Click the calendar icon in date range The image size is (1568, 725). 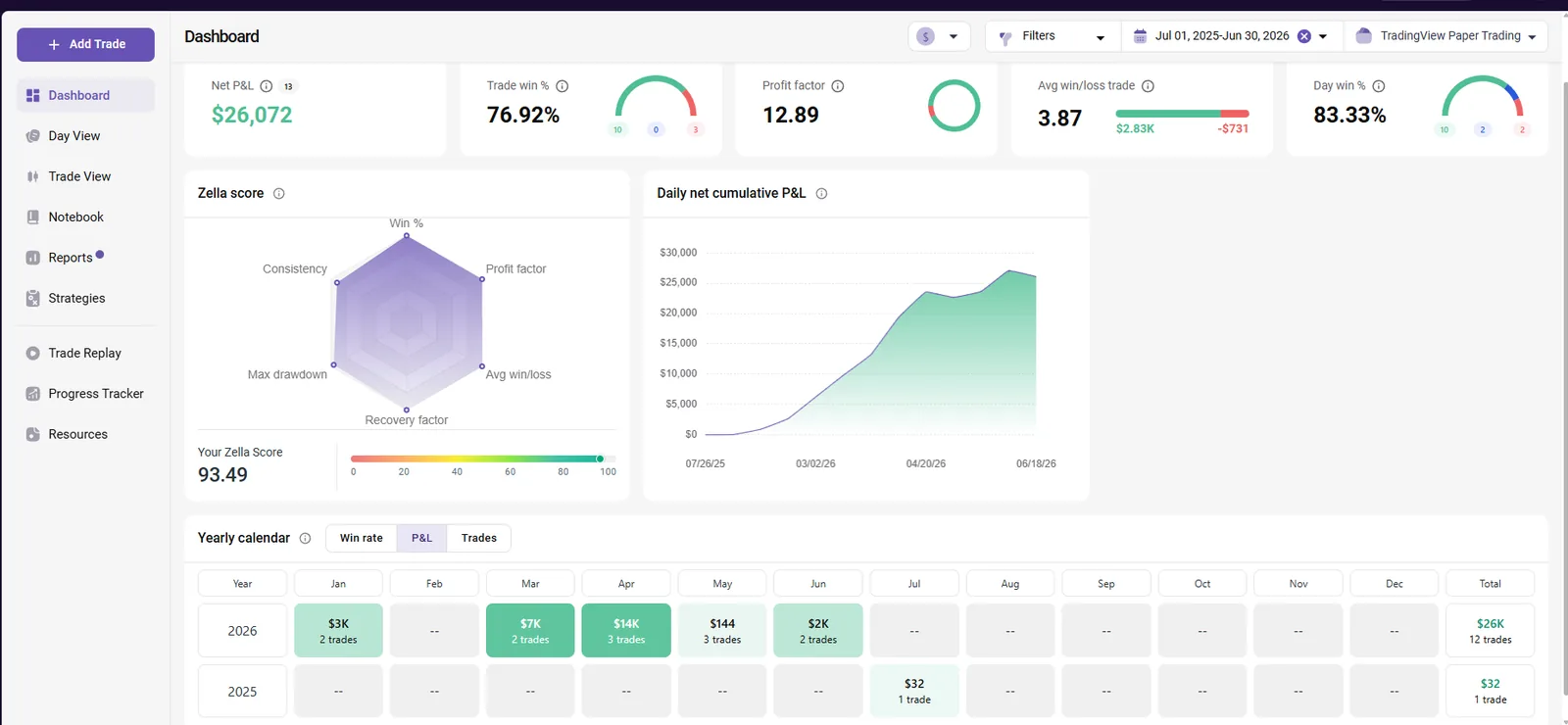(1140, 36)
